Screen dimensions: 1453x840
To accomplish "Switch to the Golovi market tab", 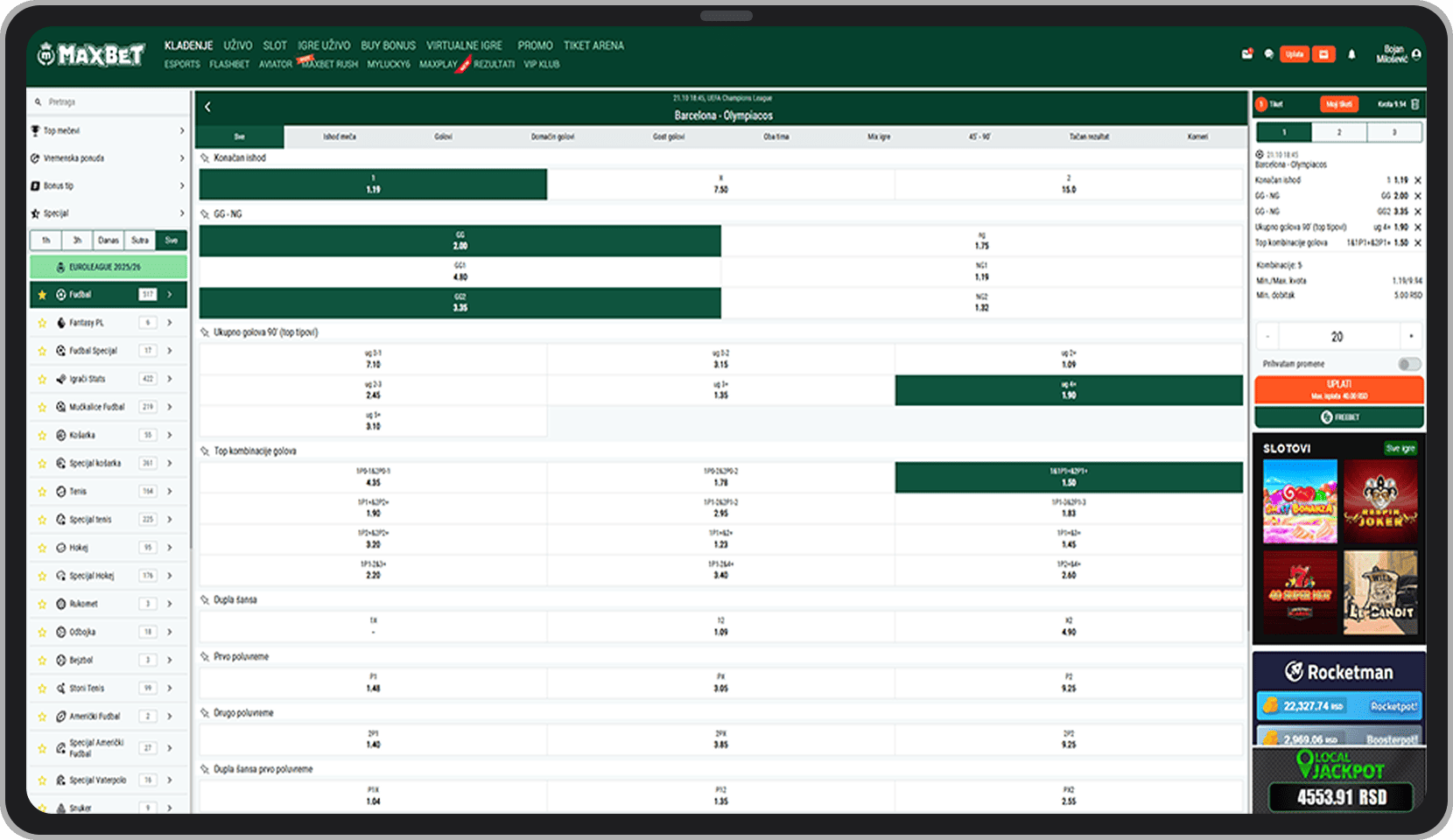I will coord(443,136).
